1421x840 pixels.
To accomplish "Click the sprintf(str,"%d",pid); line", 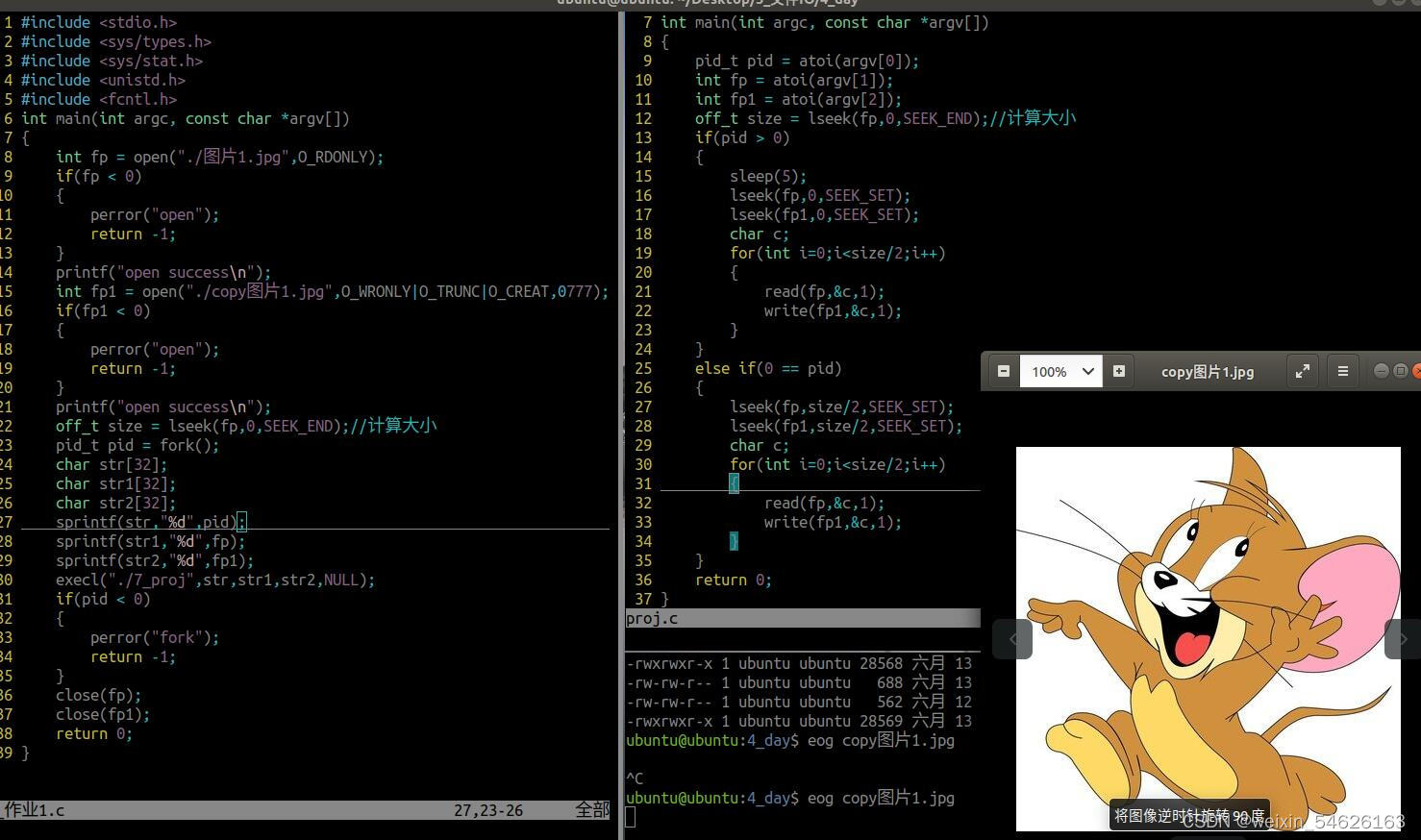I will (150, 522).
